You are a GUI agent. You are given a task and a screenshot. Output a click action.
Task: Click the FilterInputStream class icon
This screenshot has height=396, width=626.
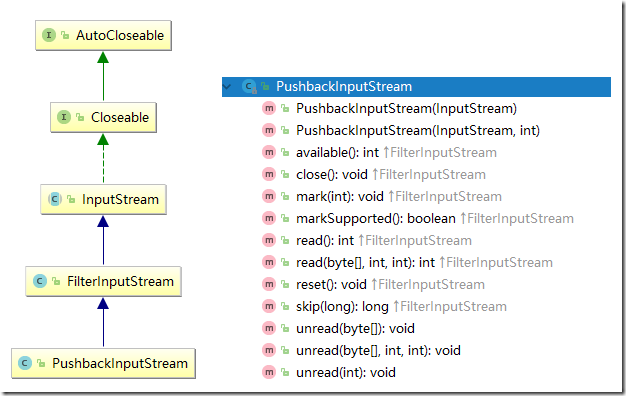pos(39,281)
